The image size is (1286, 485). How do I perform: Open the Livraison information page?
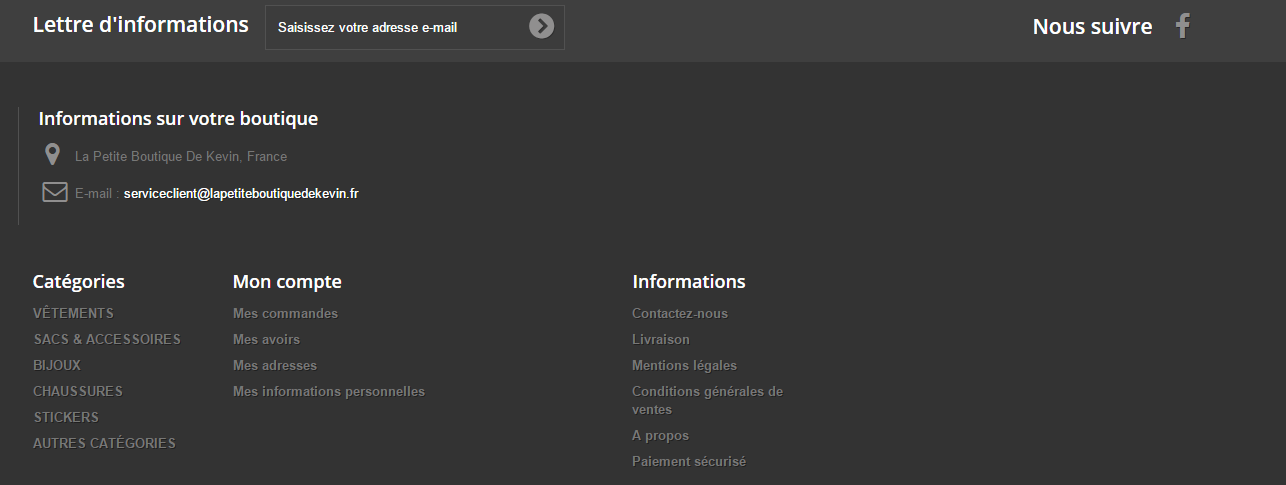click(661, 339)
